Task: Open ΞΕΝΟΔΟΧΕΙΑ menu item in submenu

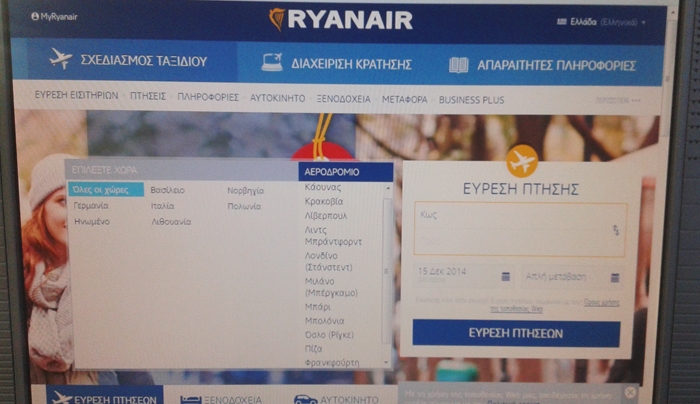Action: [343, 99]
